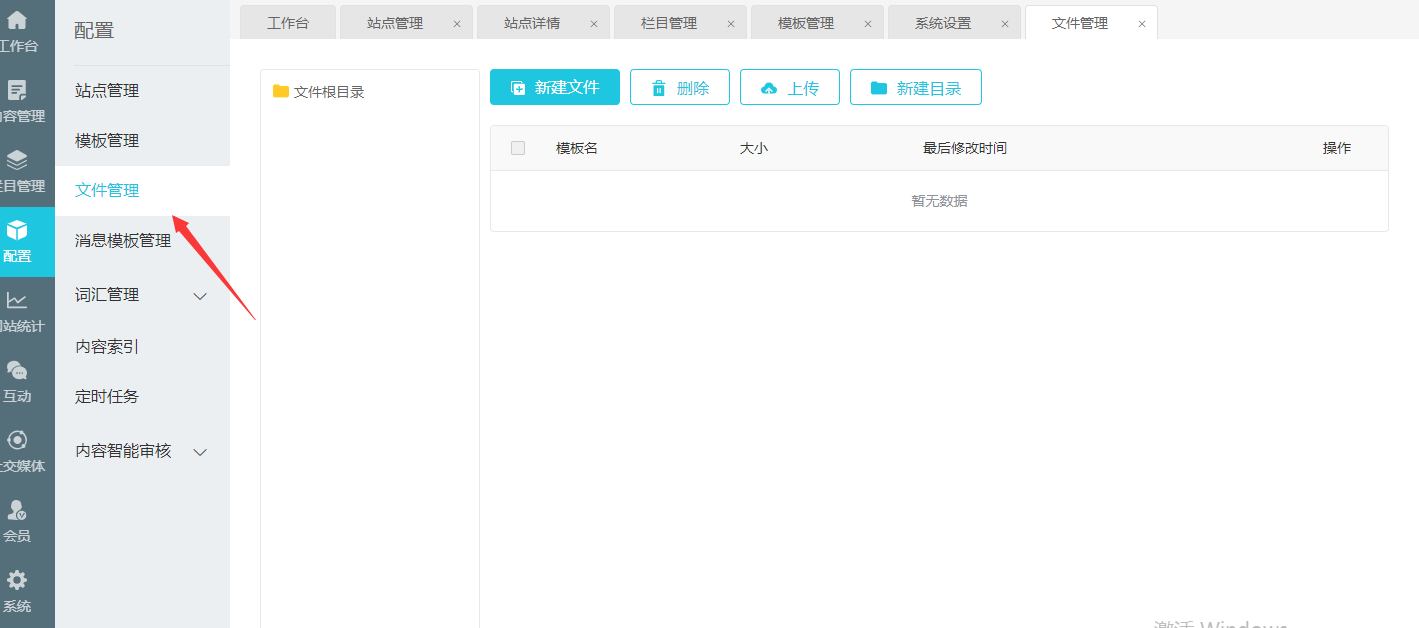Click the 新建文件 button
This screenshot has height=628, width=1419.
[x=555, y=87]
